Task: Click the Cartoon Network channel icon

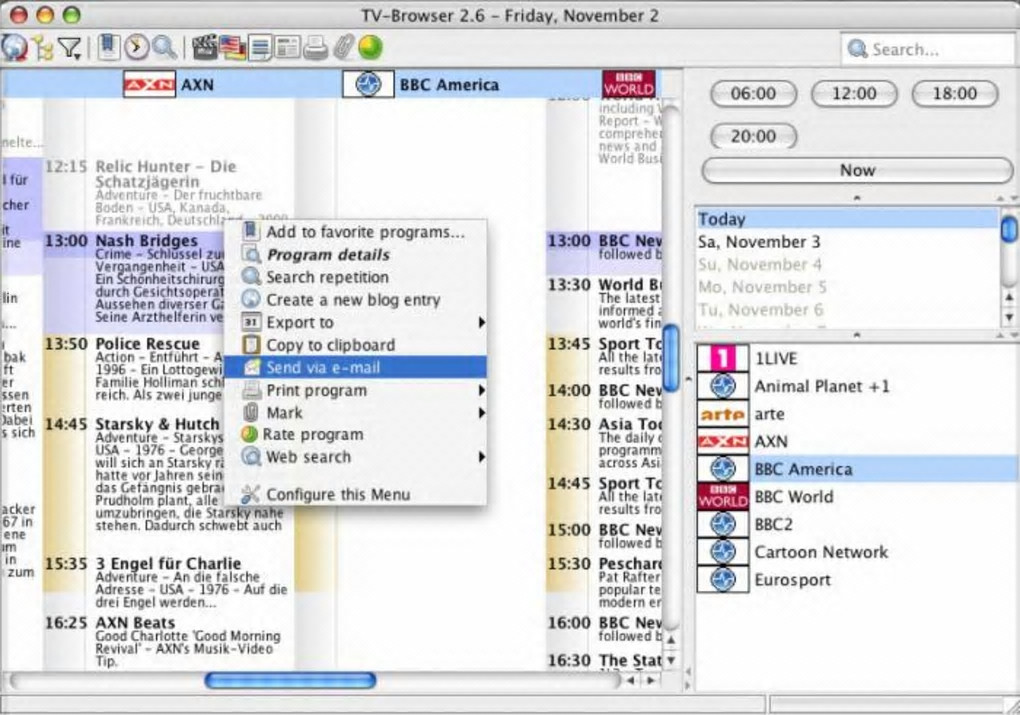Action: (722, 552)
